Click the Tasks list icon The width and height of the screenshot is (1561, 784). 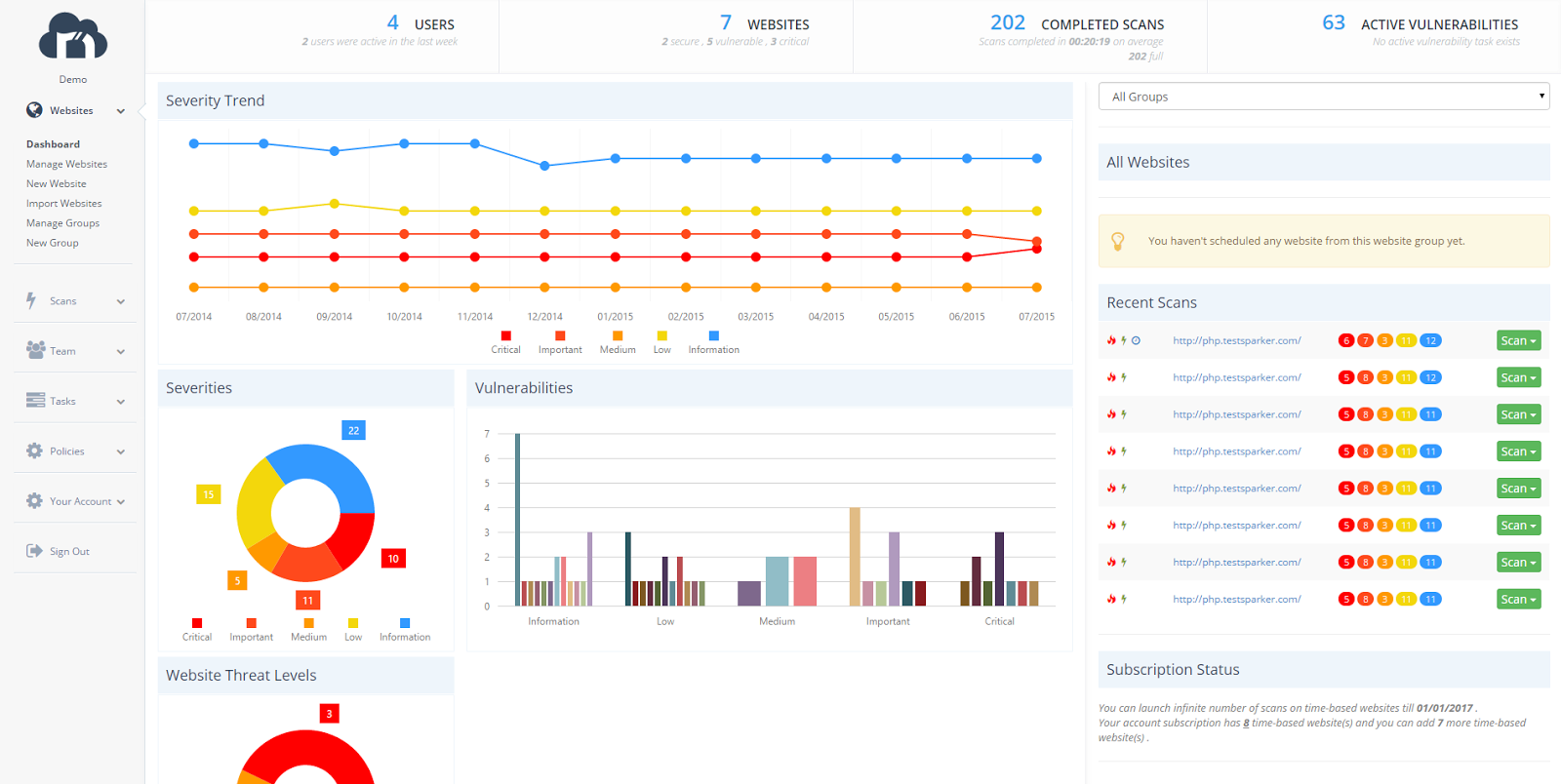point(35,401)
